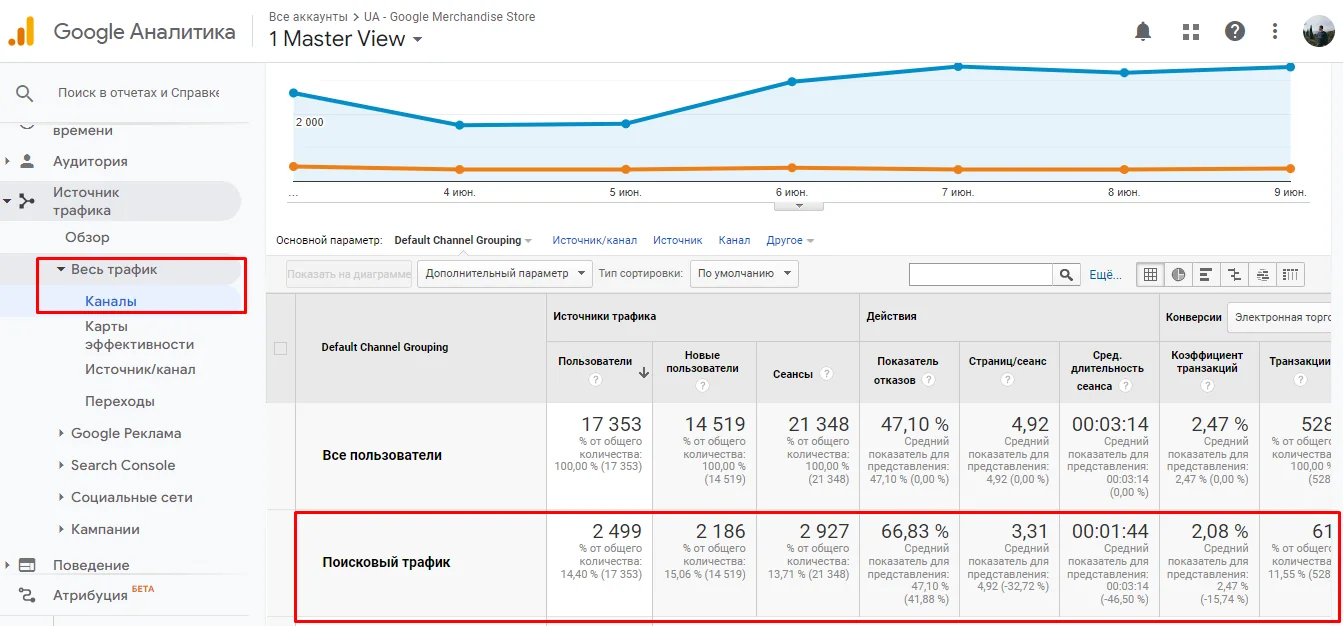
Task: Expand Социальные сети submenu
Action: pyautogui.click(x=61, y=497)
